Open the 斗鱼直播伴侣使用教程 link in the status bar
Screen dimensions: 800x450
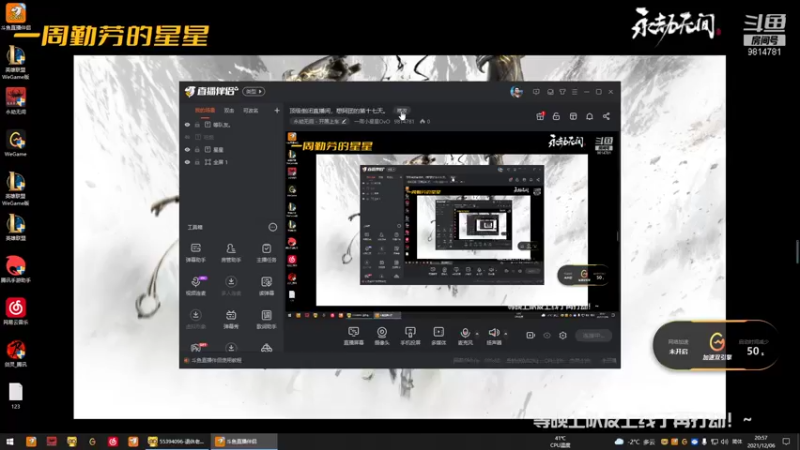[216, 360]
